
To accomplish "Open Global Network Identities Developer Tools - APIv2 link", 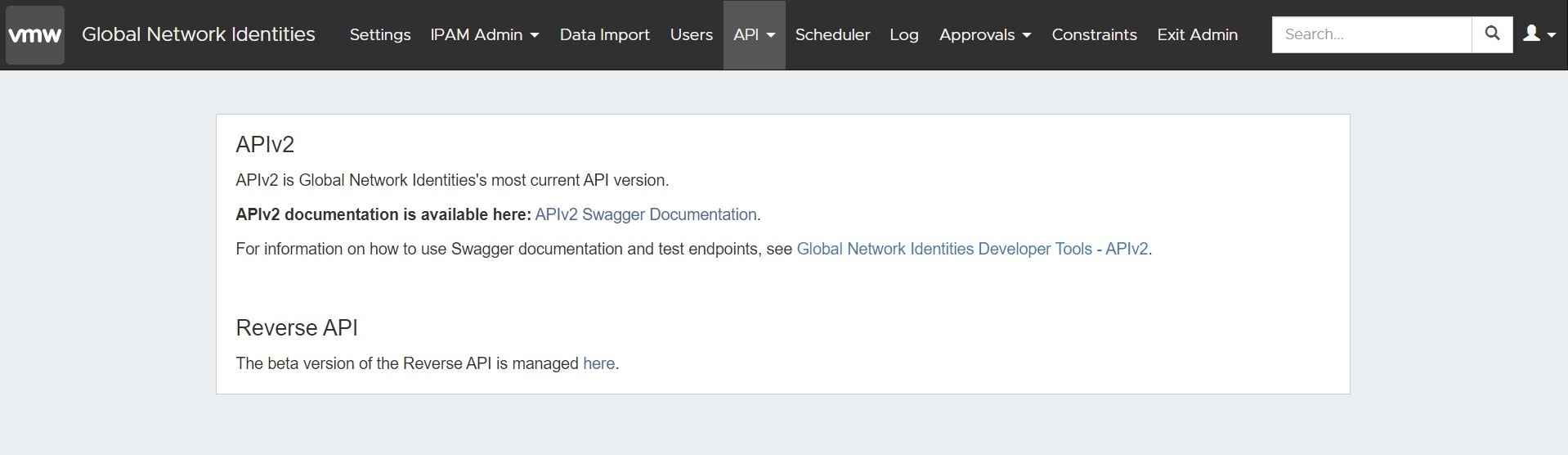I will (973, 249).
